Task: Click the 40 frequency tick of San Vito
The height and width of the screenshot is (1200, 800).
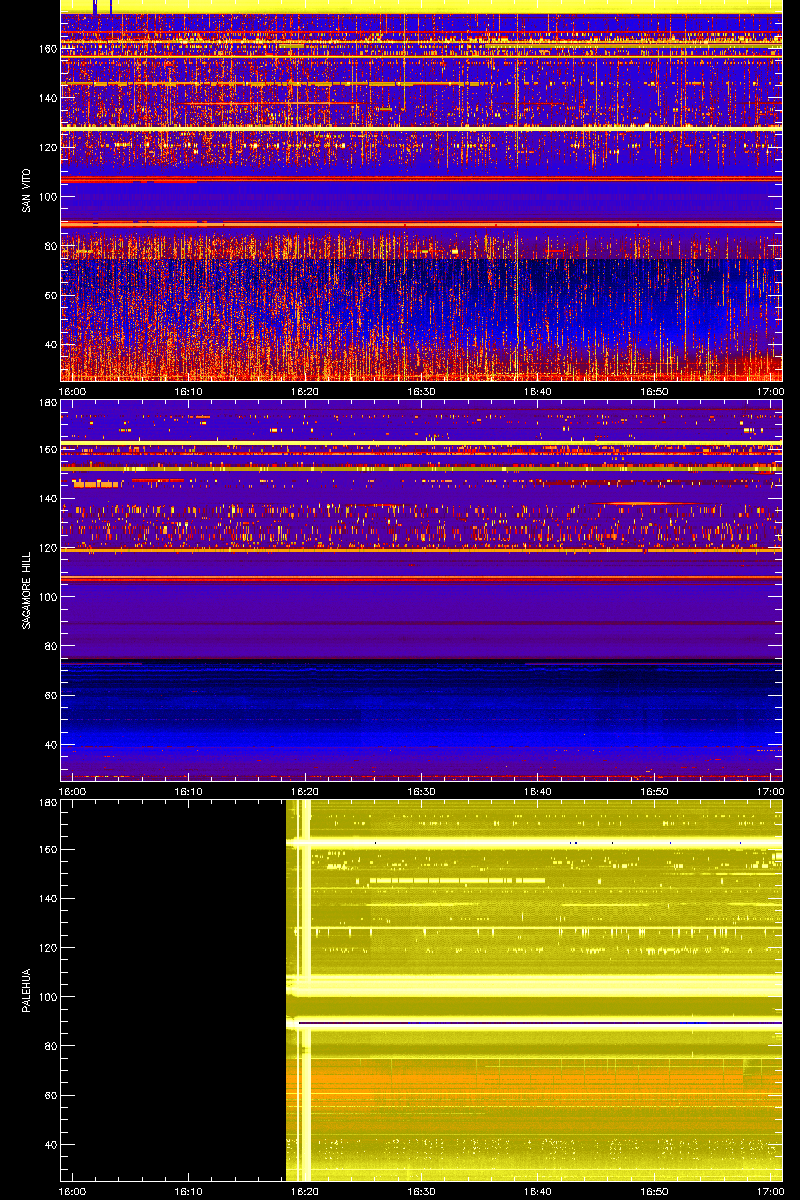Action: pos(50,344)
